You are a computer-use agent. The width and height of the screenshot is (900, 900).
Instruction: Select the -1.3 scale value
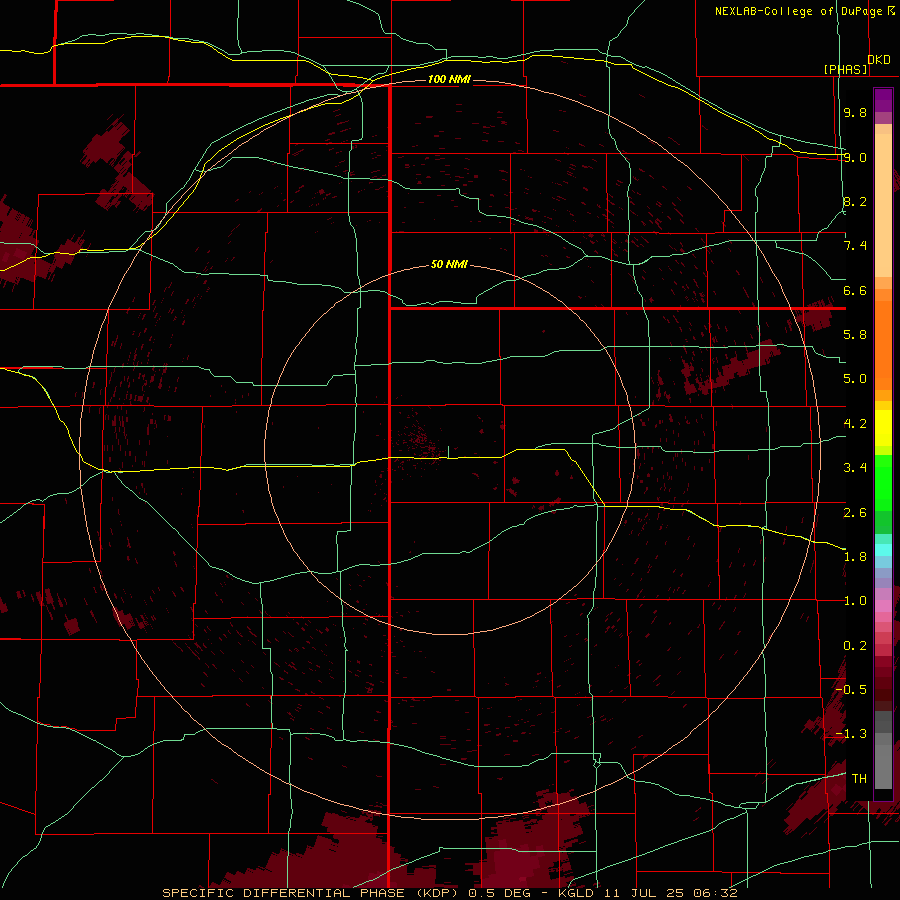point(851,734)
